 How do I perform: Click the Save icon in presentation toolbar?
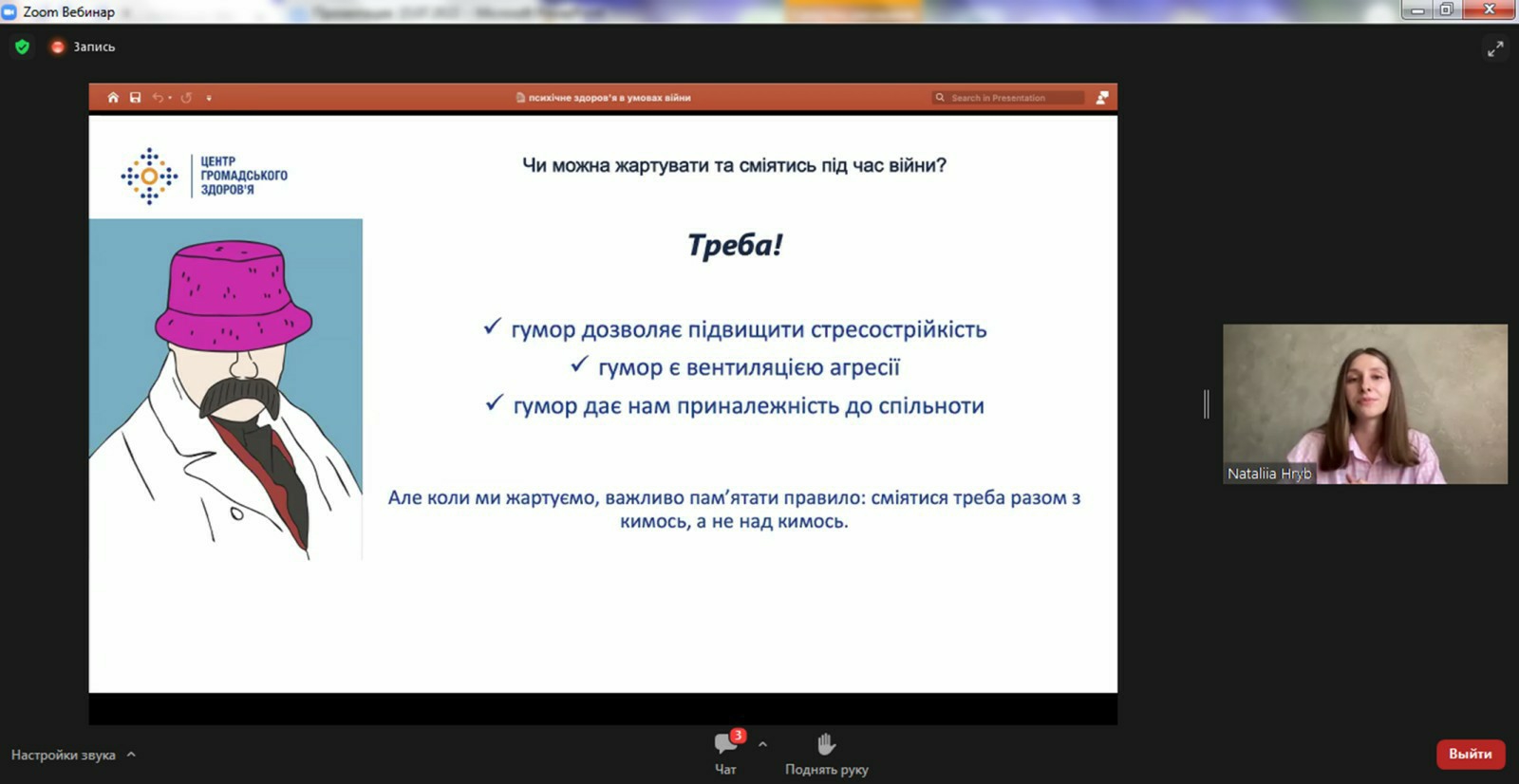(x=136, y=98)
